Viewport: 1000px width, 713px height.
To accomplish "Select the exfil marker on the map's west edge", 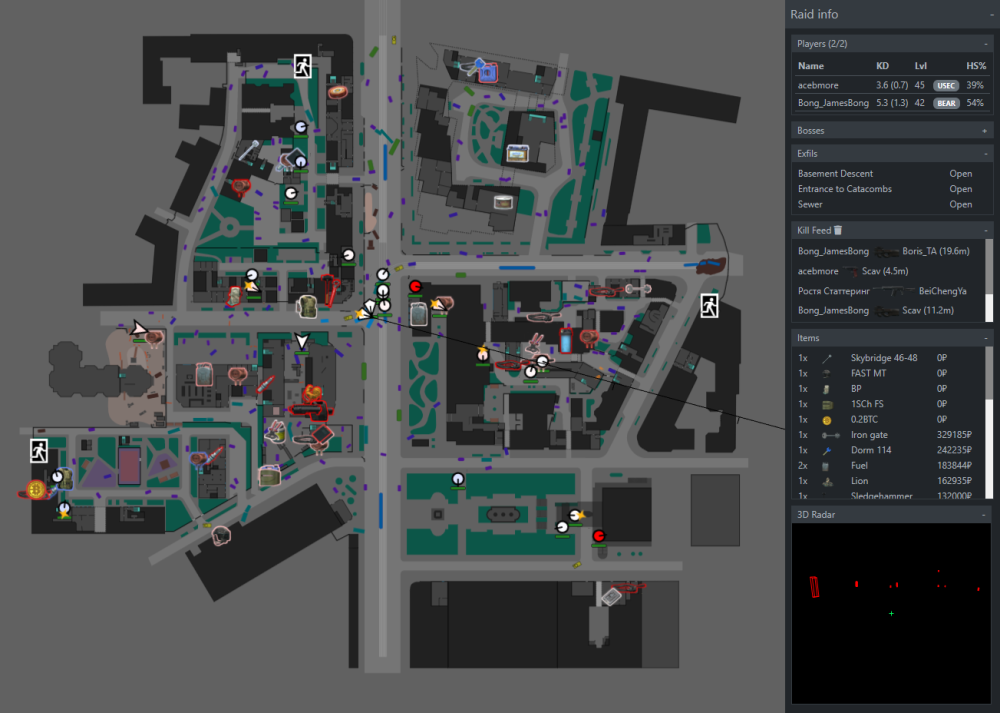I will [x=39, y=451].
